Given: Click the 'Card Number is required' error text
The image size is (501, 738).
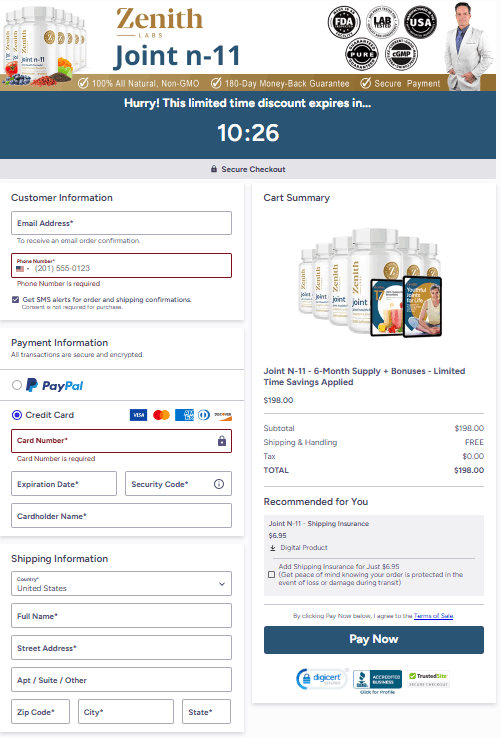Looking at the screenshot, I should 56,458.
